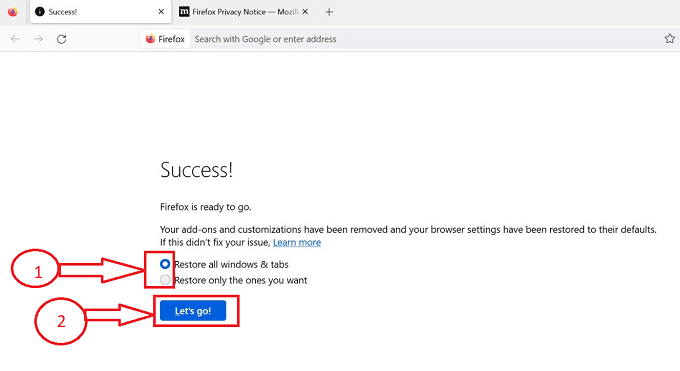Viewport: 680px width, 371px height.
Task: Click the Firefox identity icon in the address bar
Action: (x=165, y=39)
